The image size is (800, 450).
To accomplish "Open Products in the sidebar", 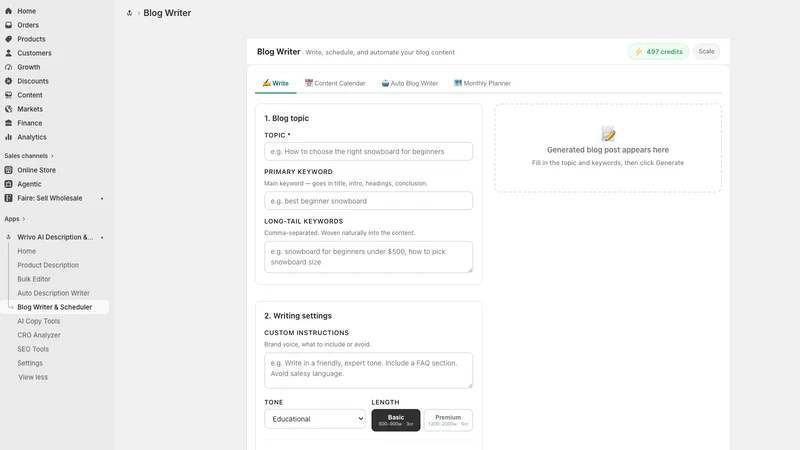I will (31, 39).
